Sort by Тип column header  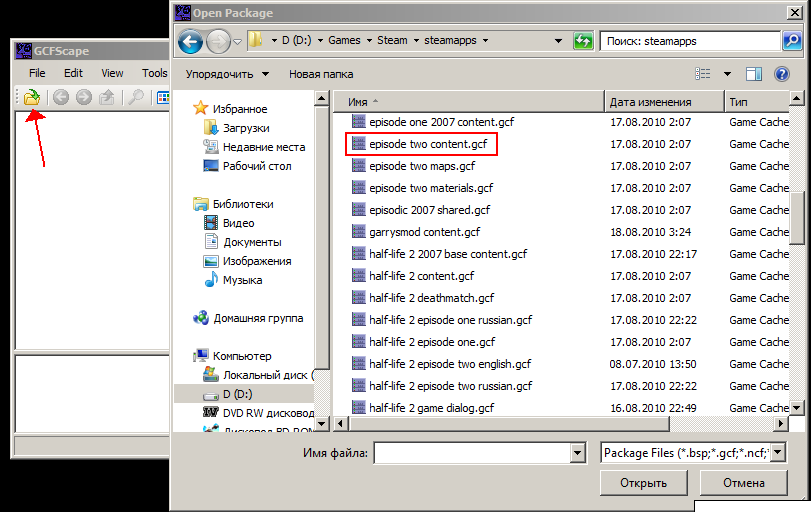tap(757, 102)
